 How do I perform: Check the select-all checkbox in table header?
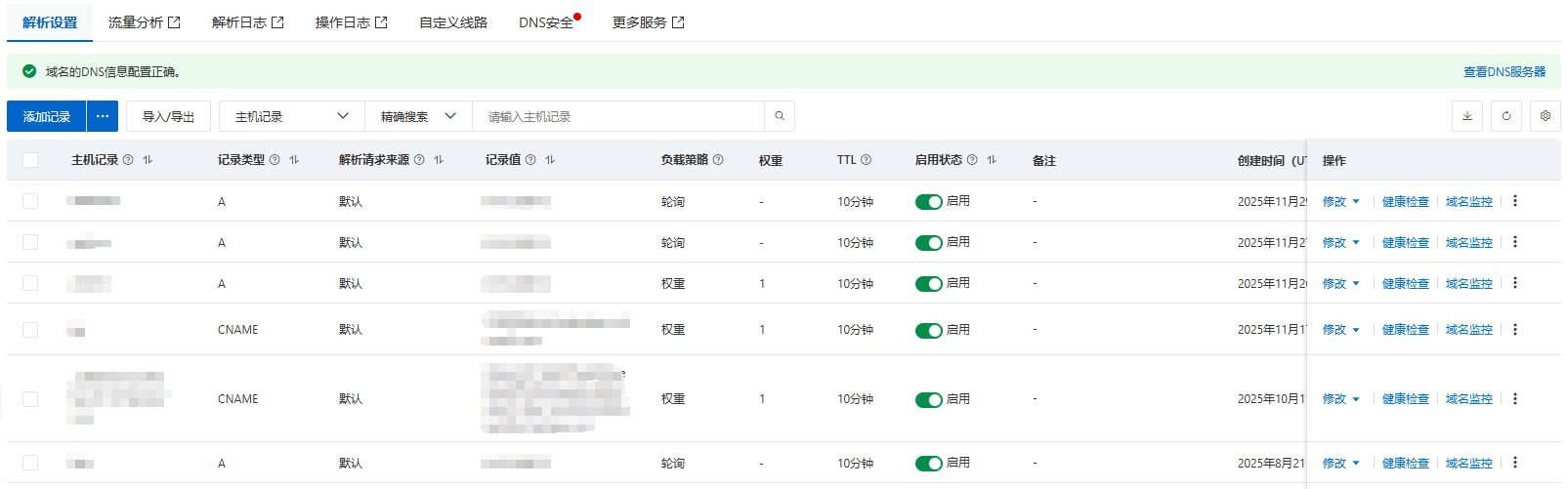point(30,160)
